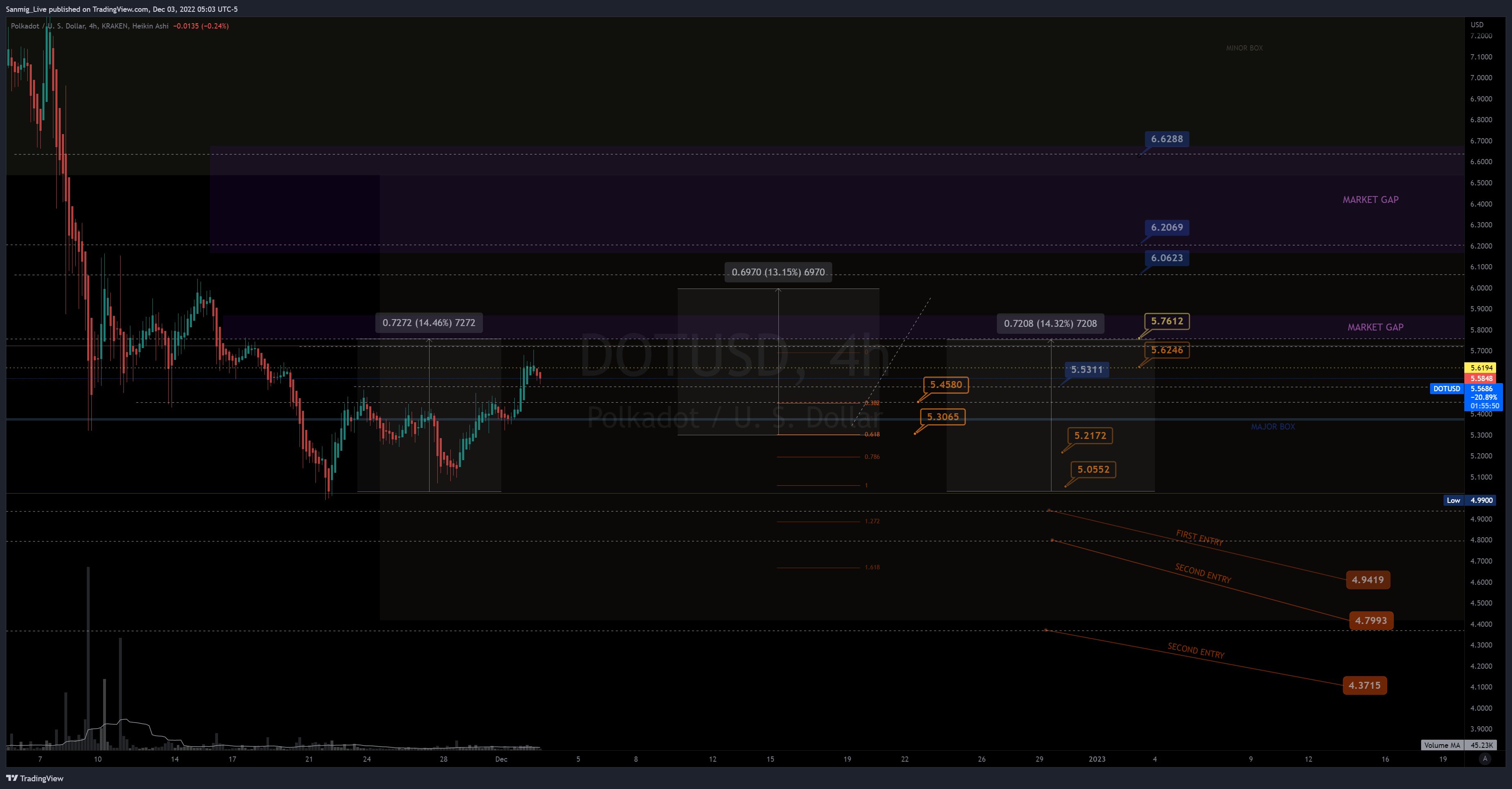Click the Sanmig_Live published header text
Image resolution: width=1512 pixels, height=789 pixels.
coord(121,9)
